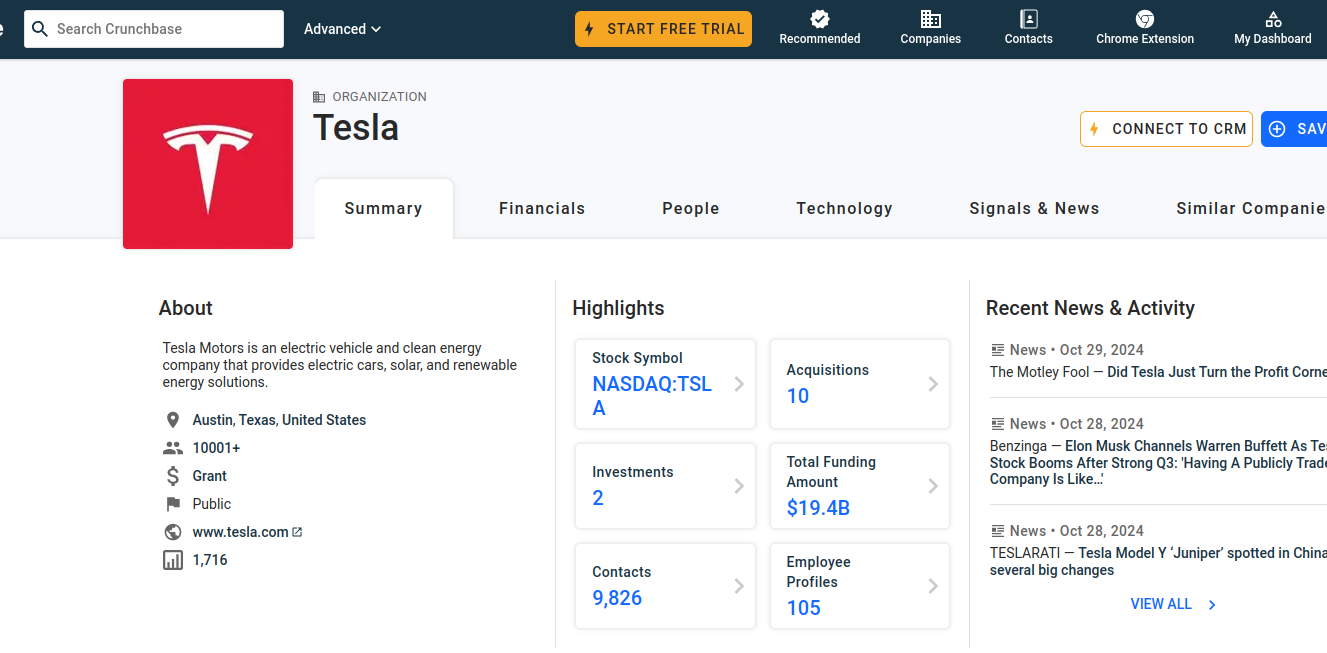The width and height of the screenshot is (1327, 653).
Task: Click the CONNECT TO CRM button
Action: click(1166, 129)
